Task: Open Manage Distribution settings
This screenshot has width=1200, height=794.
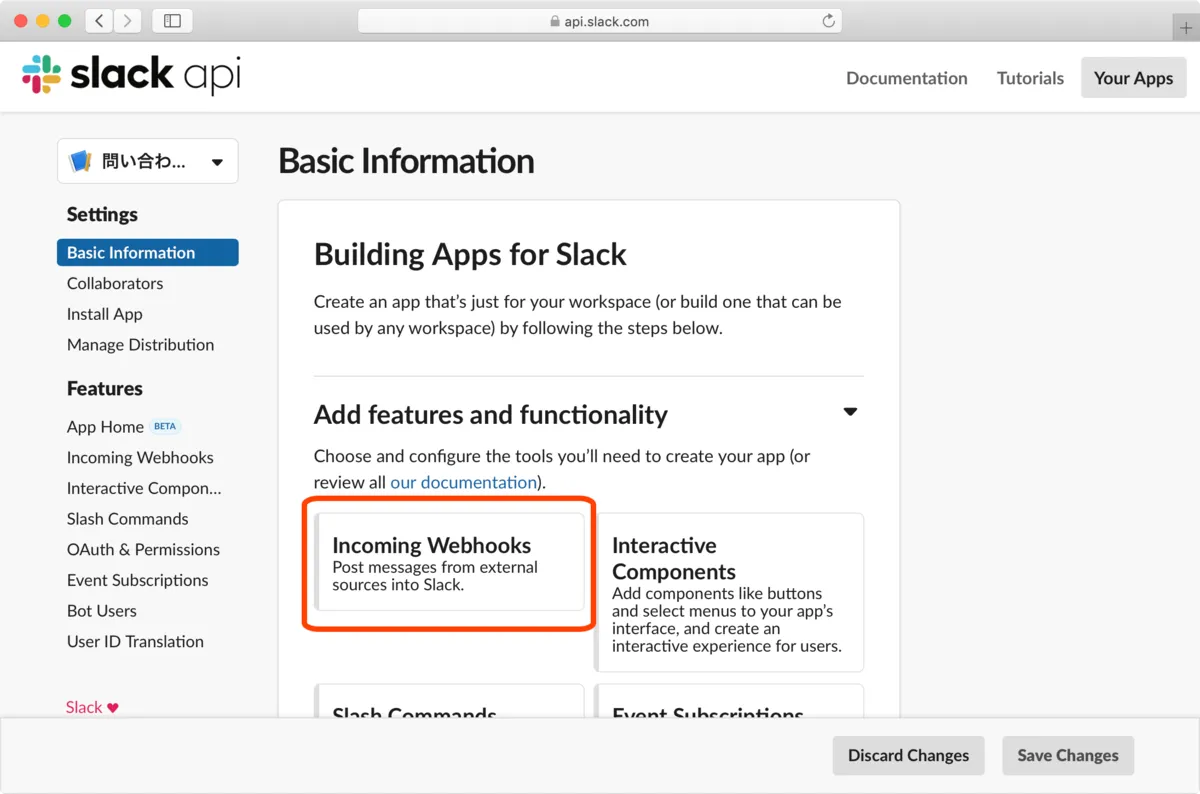Action: pyautogui.click(x=140, y=344)
